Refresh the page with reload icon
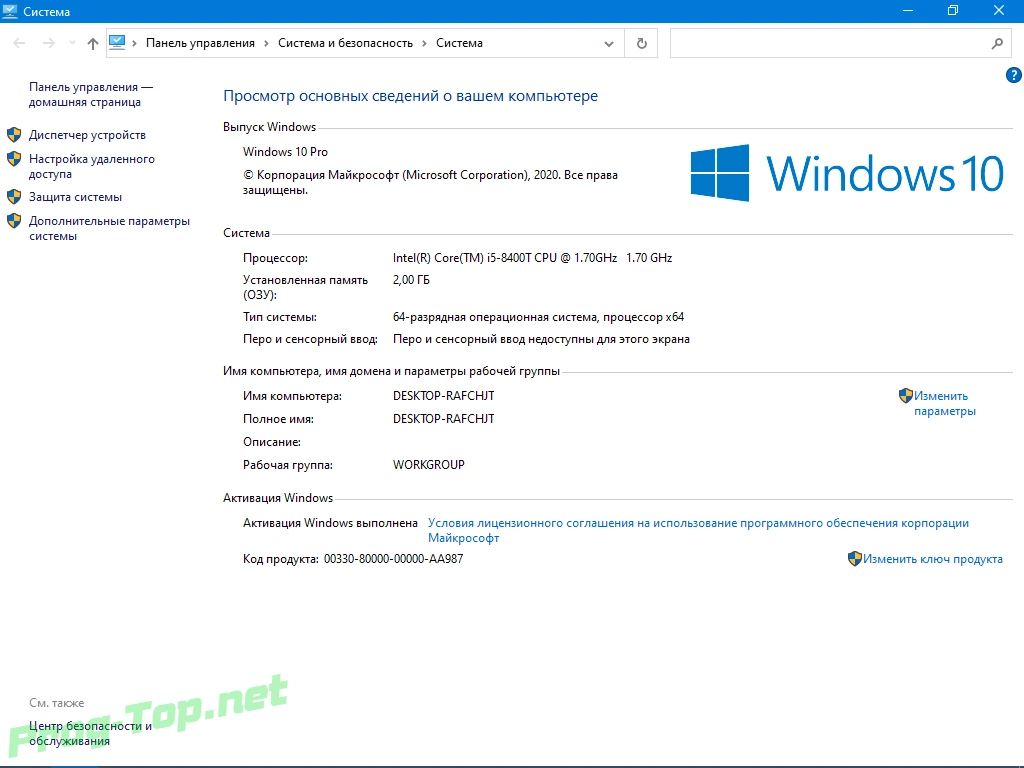 tap(641, 43)
